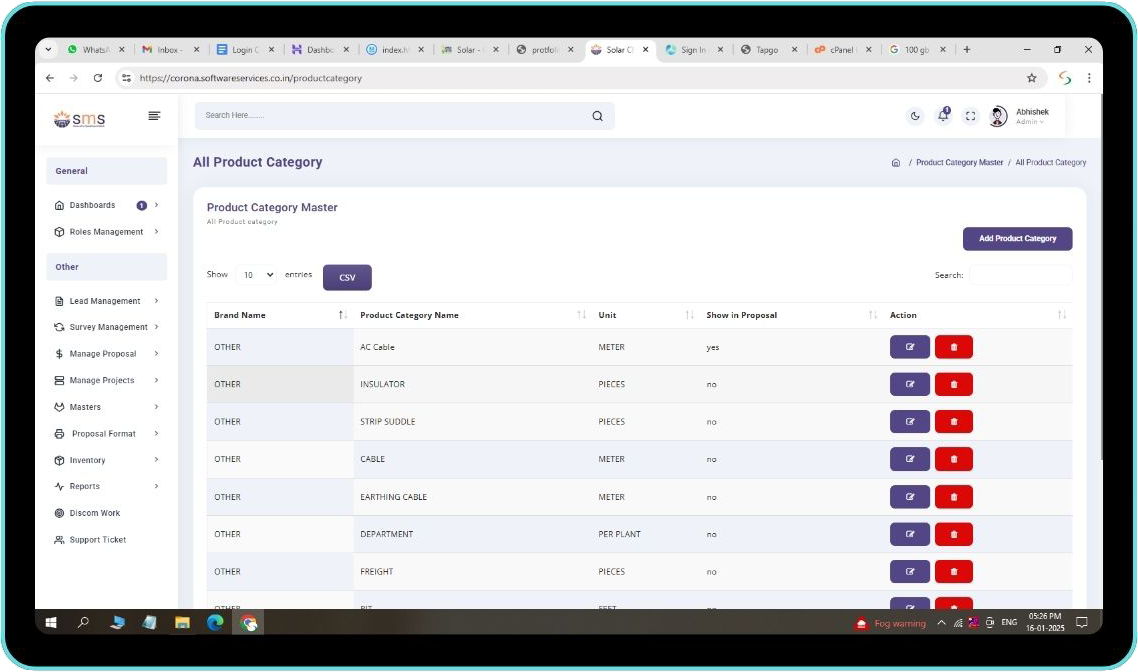The image size is (1138, 672).
Task: Toggle the sidebar hamburger menu icon
Action: tap(154, 116)
